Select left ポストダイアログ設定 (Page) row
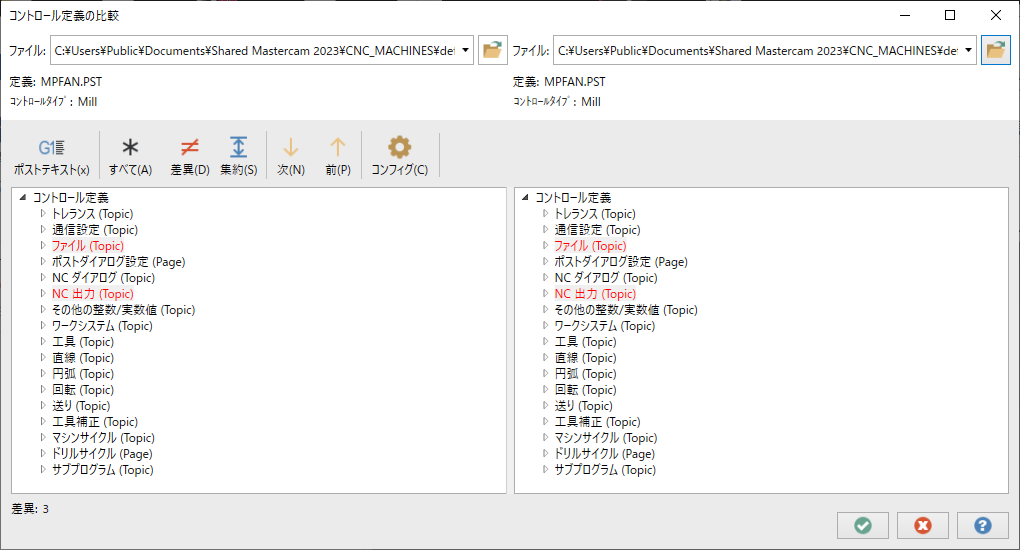The image size is (1020, 550). [118, 262]
